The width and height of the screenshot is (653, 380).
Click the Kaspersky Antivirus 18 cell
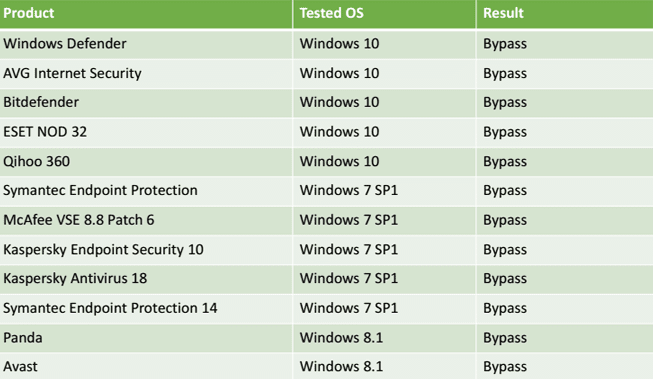pyautogui.click(x=146, y=279)
